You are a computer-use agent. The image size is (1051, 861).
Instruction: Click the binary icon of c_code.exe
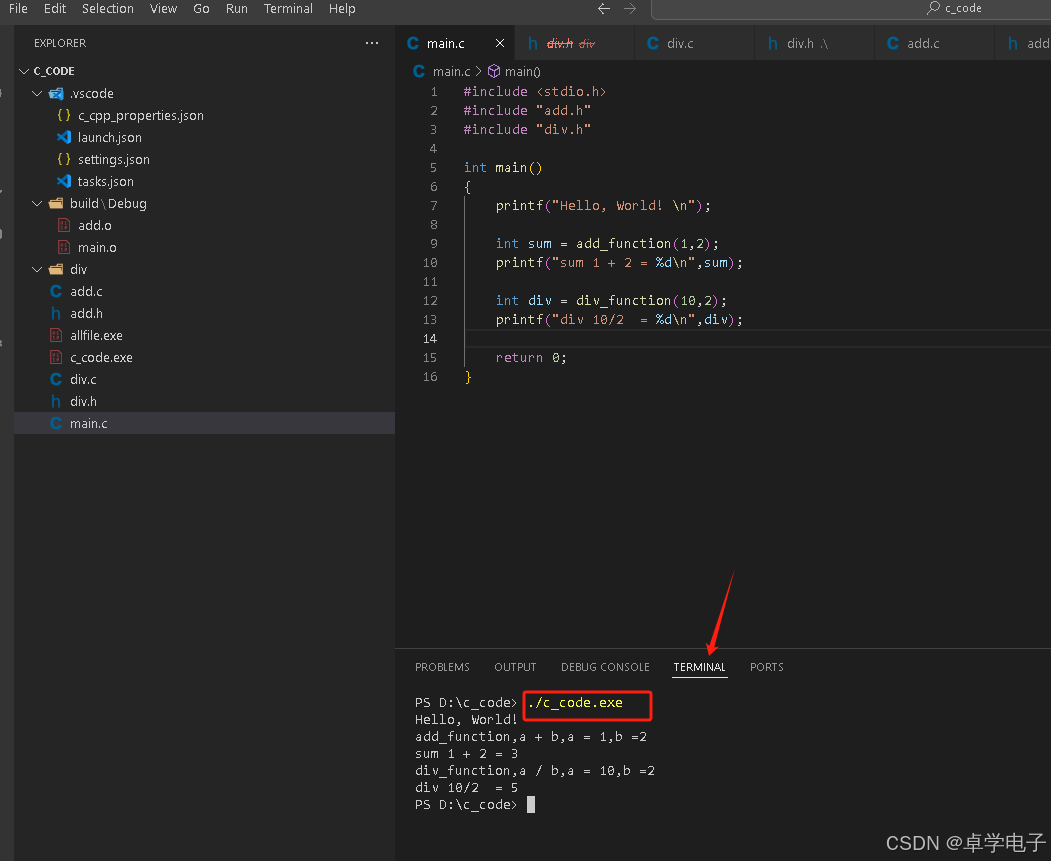[x=56, y=358]
